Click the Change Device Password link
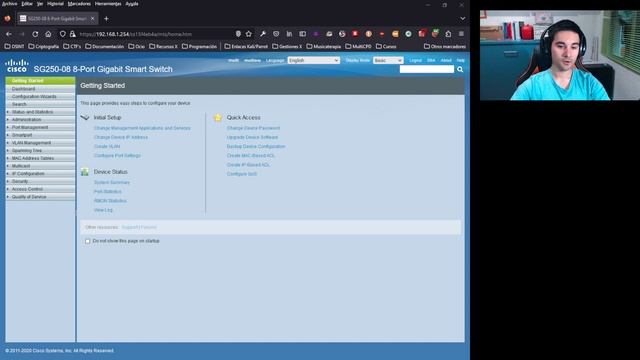Viewport: 640px width, 360px height. click(x=253, y=128)
